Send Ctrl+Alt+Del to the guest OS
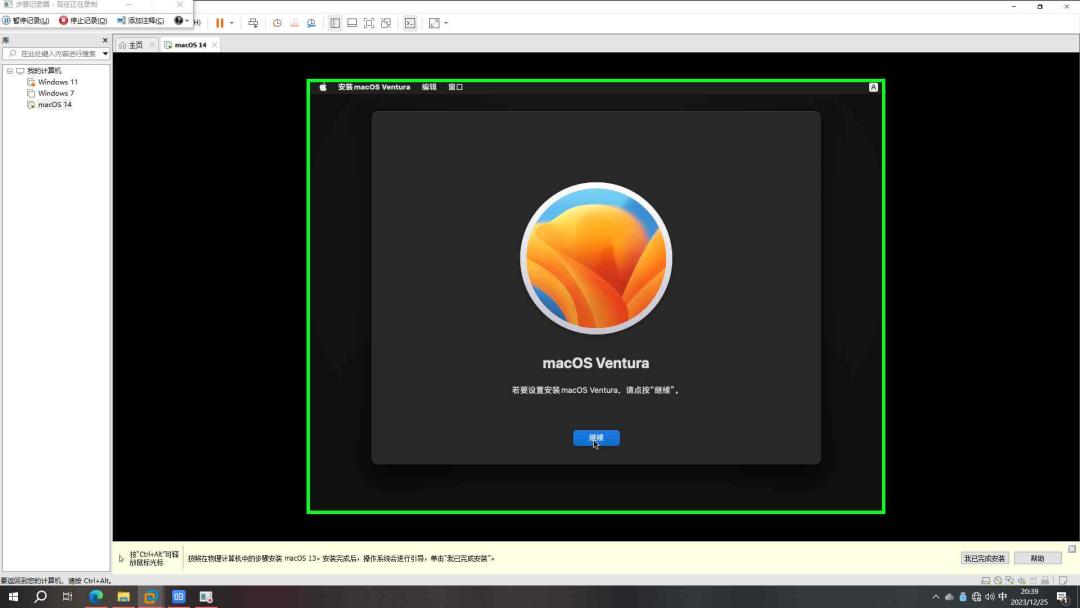Image resolution: width=1080 pixels, height=608 pixels. 253,22
